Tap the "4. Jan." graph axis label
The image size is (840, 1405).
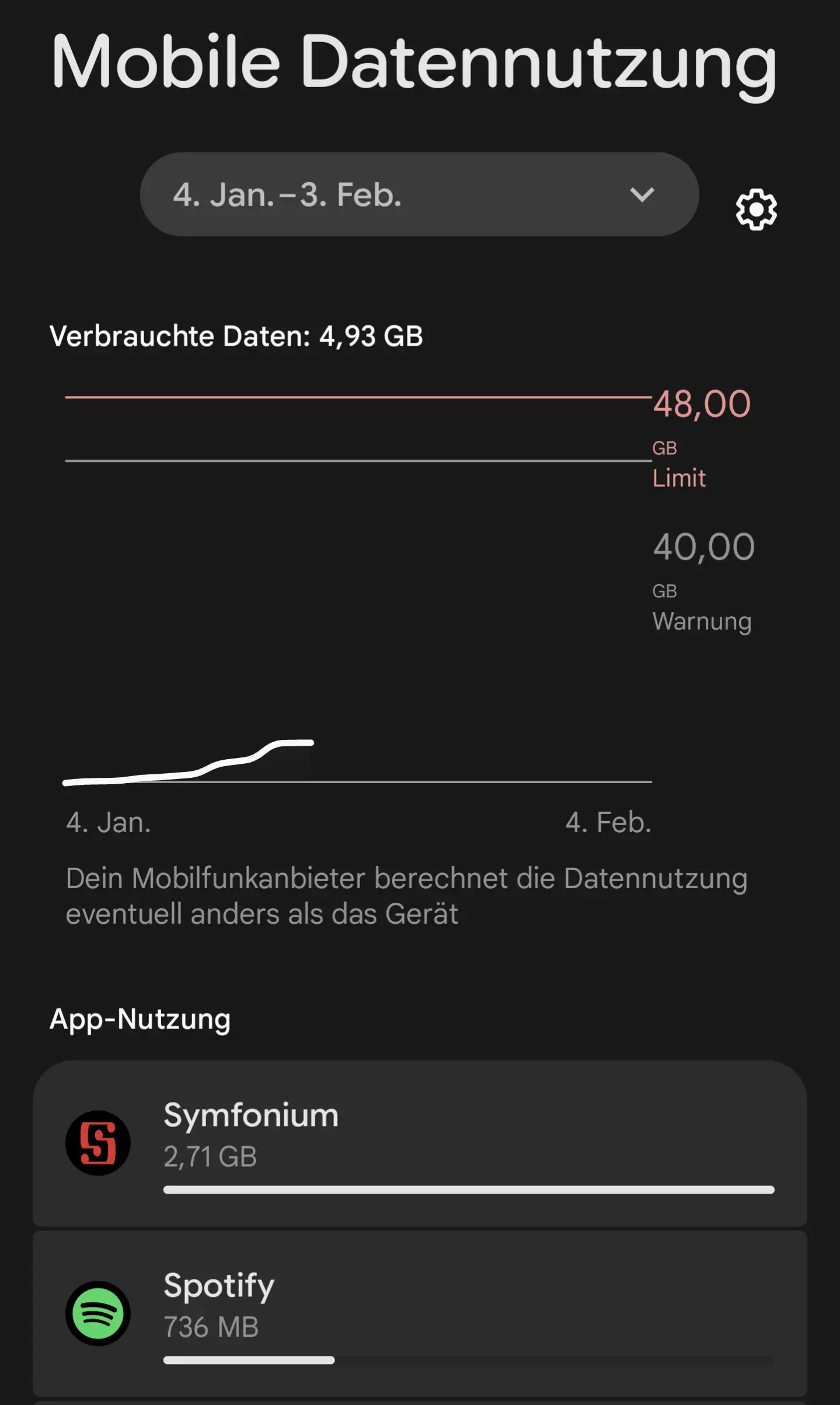pyautogui.click(x=108, y=822)
